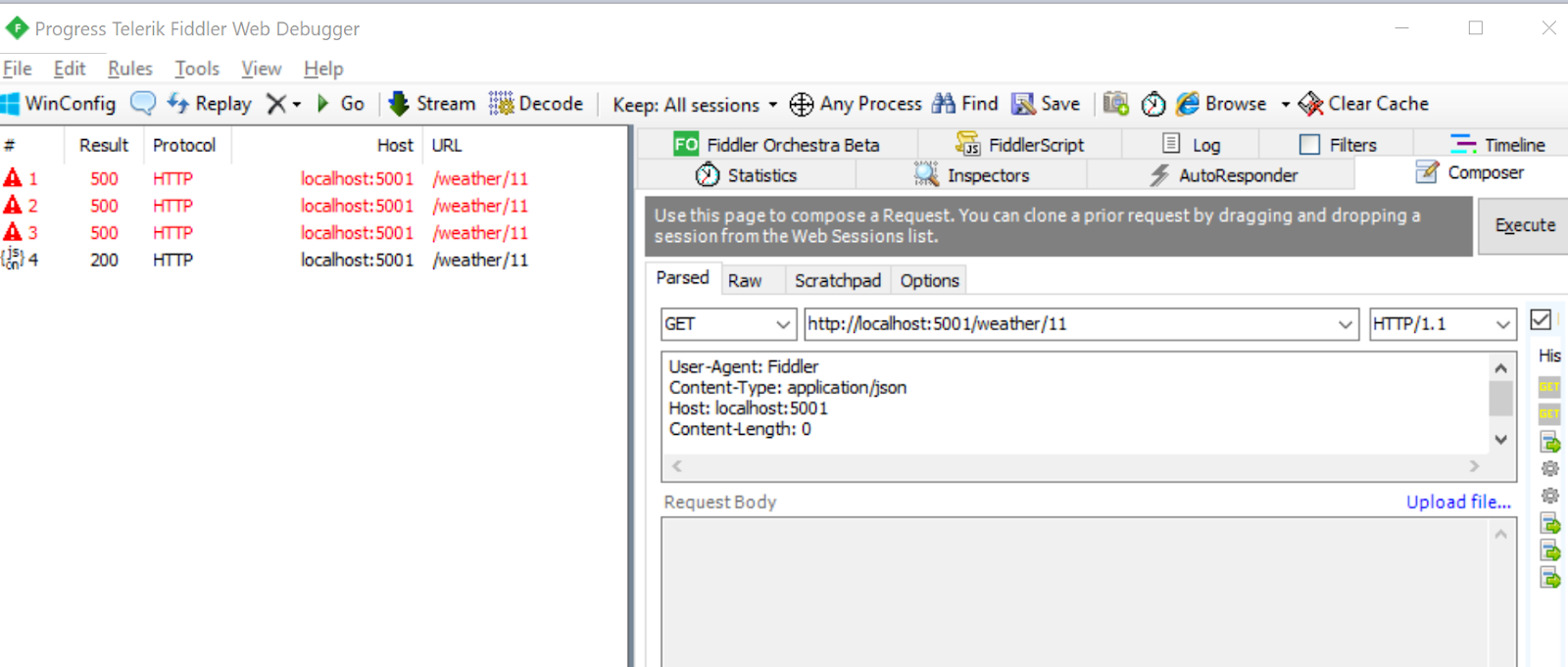Replay the selected sessions
This screenshot has height=667, width=1568.
tap(210, 104)
